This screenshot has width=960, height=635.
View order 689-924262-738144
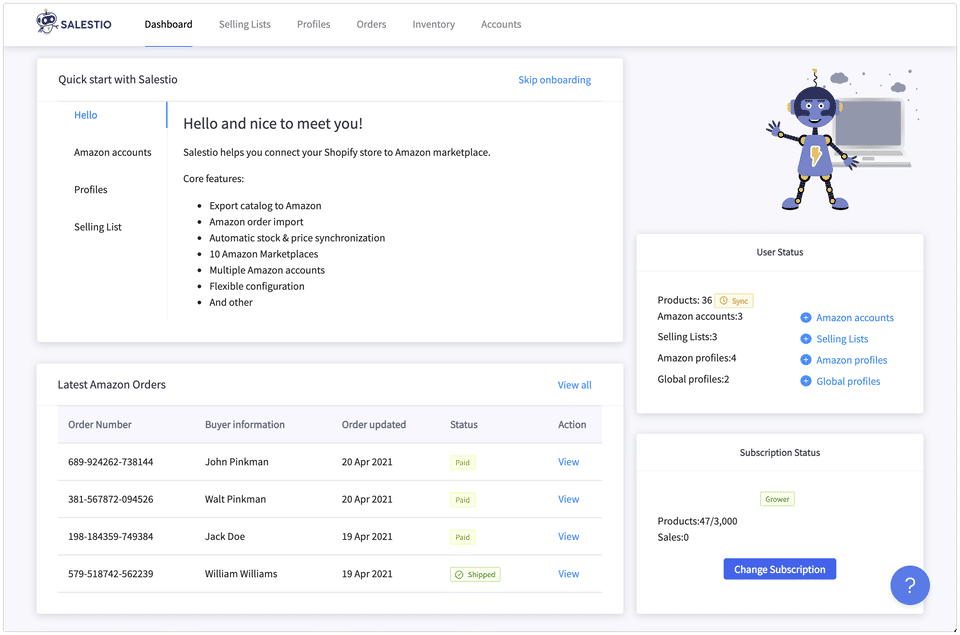click(568, 462)
